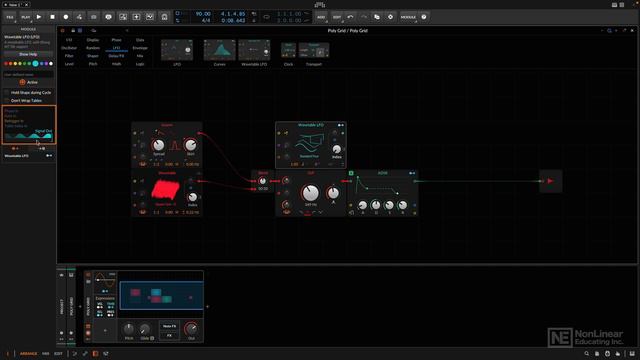Viewport: 640px width, 360px height.
Task: Click the Spread knob on Swarm module
Action: pos(158,145)
